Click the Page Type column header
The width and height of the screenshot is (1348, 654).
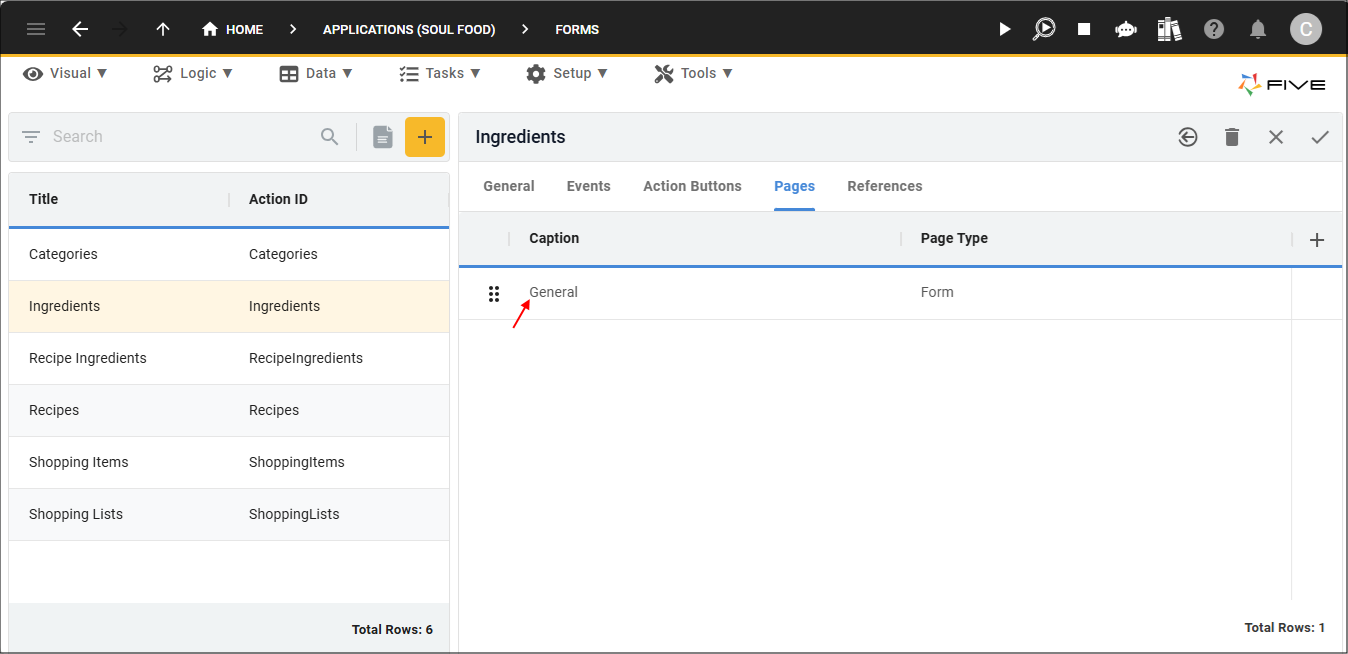(x=954, y=238)
